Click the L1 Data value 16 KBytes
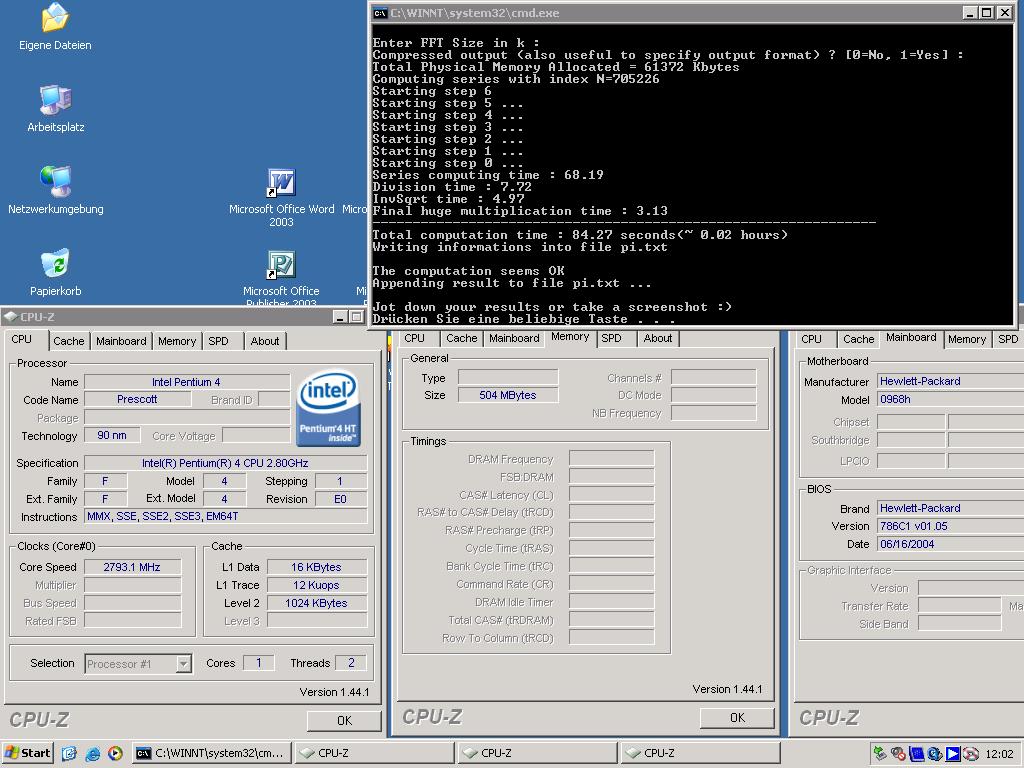This screenshot has width=1024, height=768. pos(317,567)
